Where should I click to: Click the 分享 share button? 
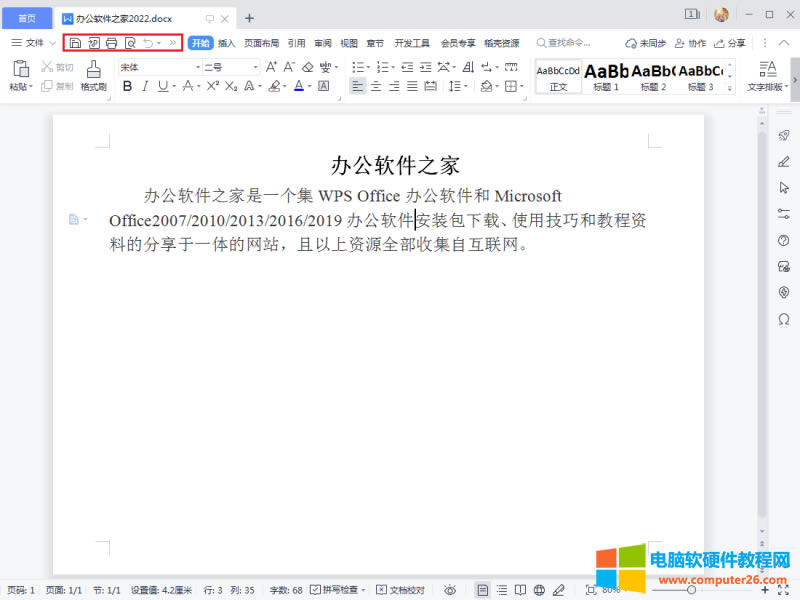click(729, 43)
